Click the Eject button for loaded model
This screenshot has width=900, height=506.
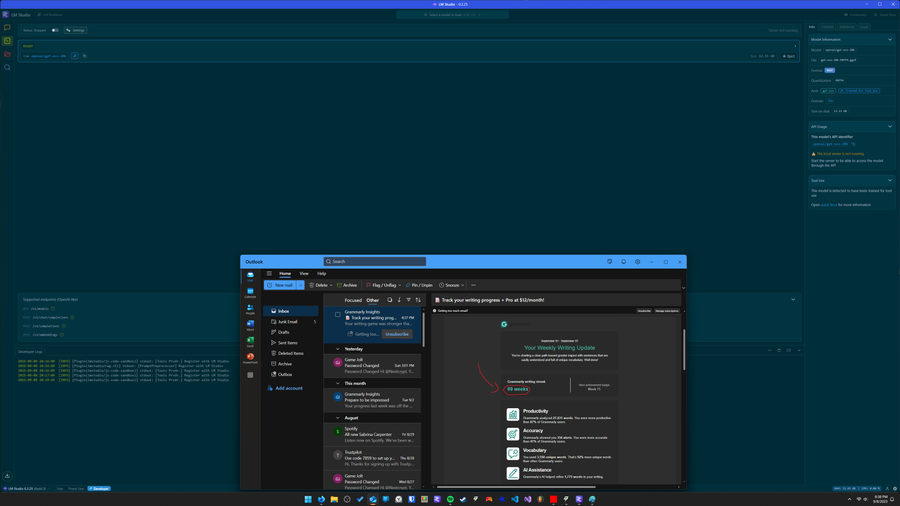(789, 56)
